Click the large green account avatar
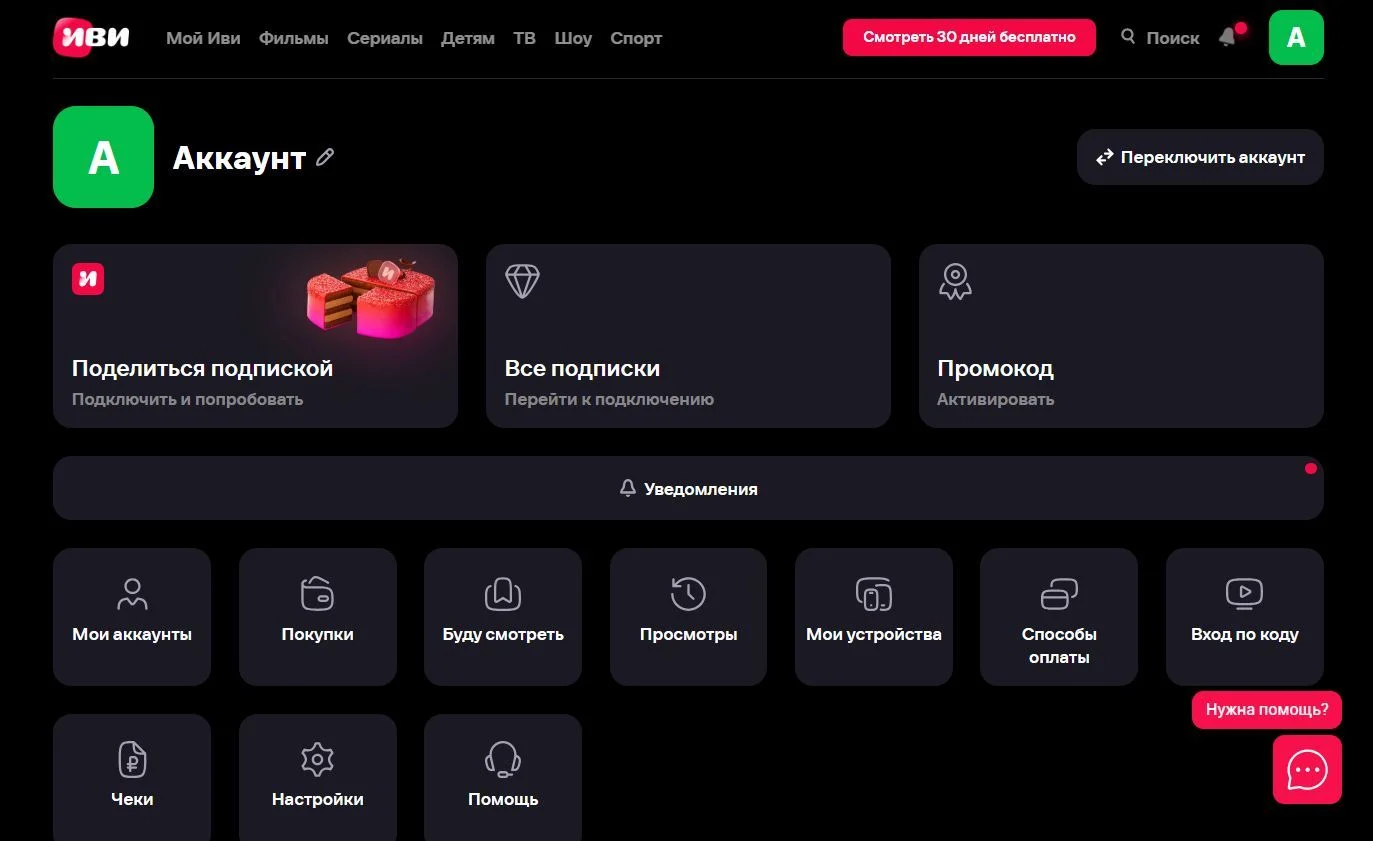Viewport: 1373px width, 841px height. pos(103,157)
